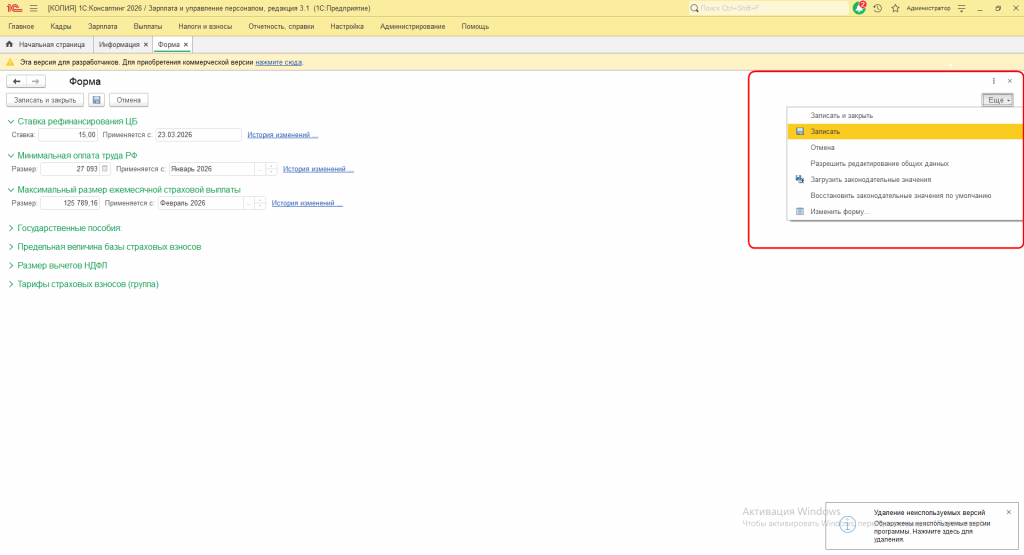The width and height of the screenshot is (1024, 555).
Task: Select Изменить форму... menu entry
Action: coord(905,212)
